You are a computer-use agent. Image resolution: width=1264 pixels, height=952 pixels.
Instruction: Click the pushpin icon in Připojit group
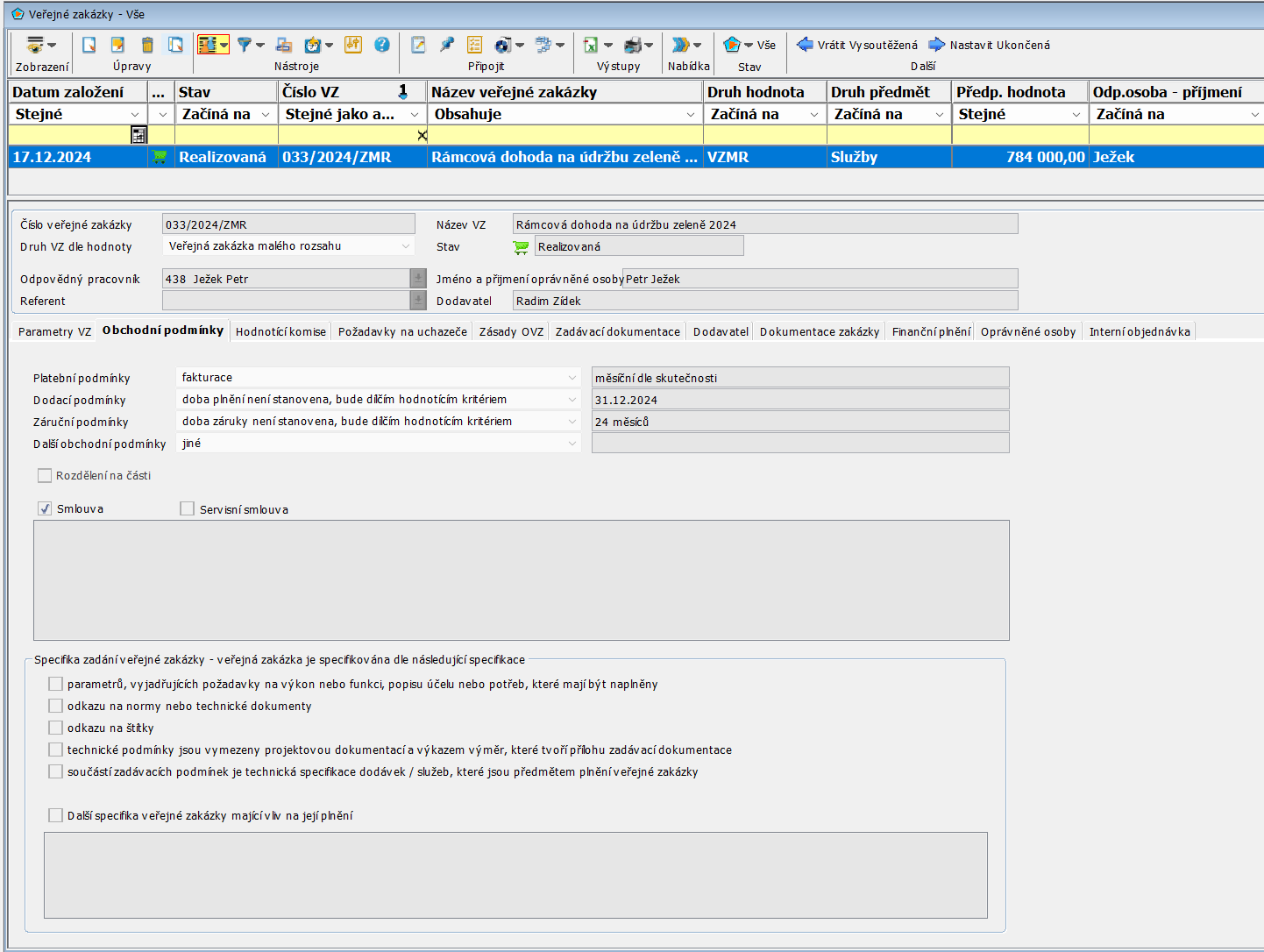click(447, 45)
